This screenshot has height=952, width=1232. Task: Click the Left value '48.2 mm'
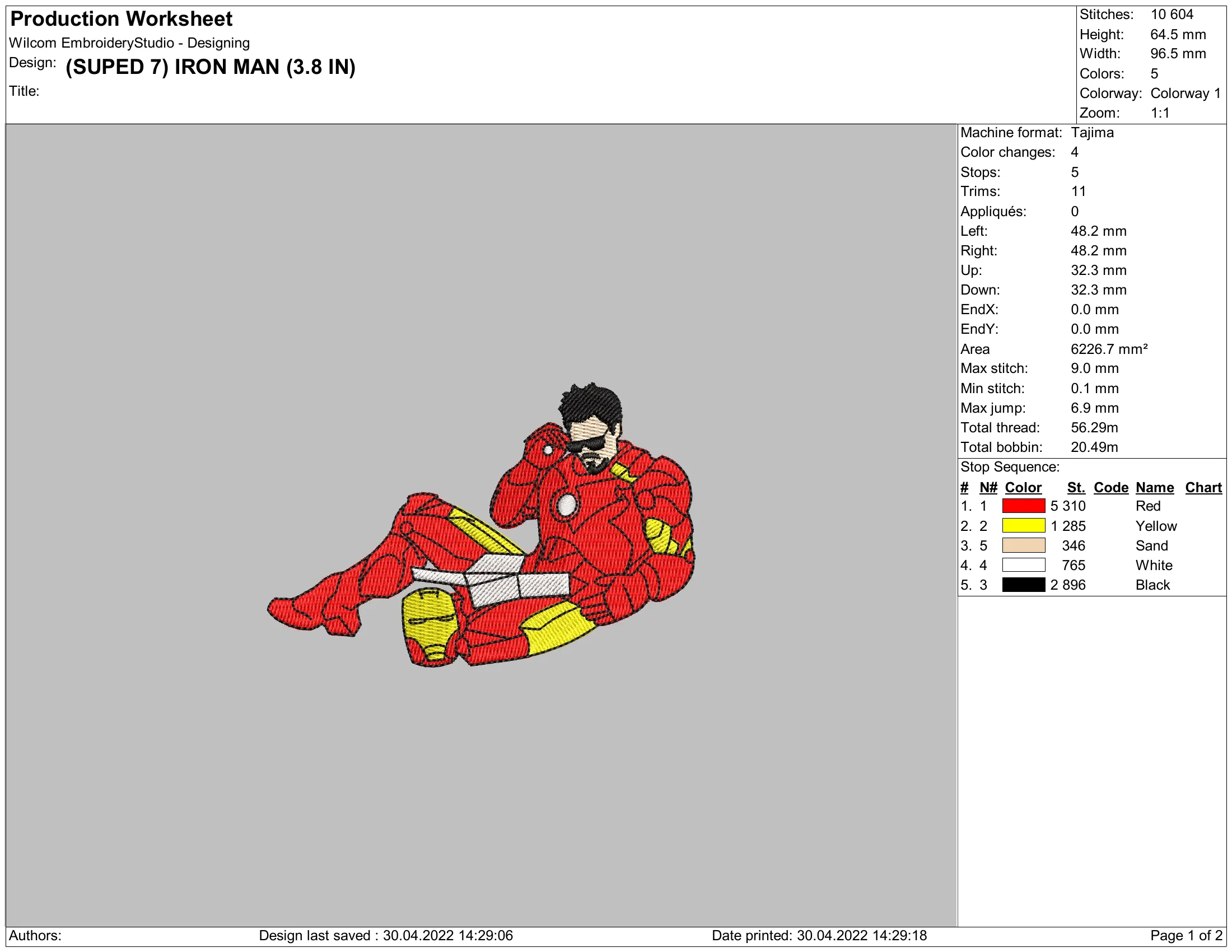[1098, 231]
